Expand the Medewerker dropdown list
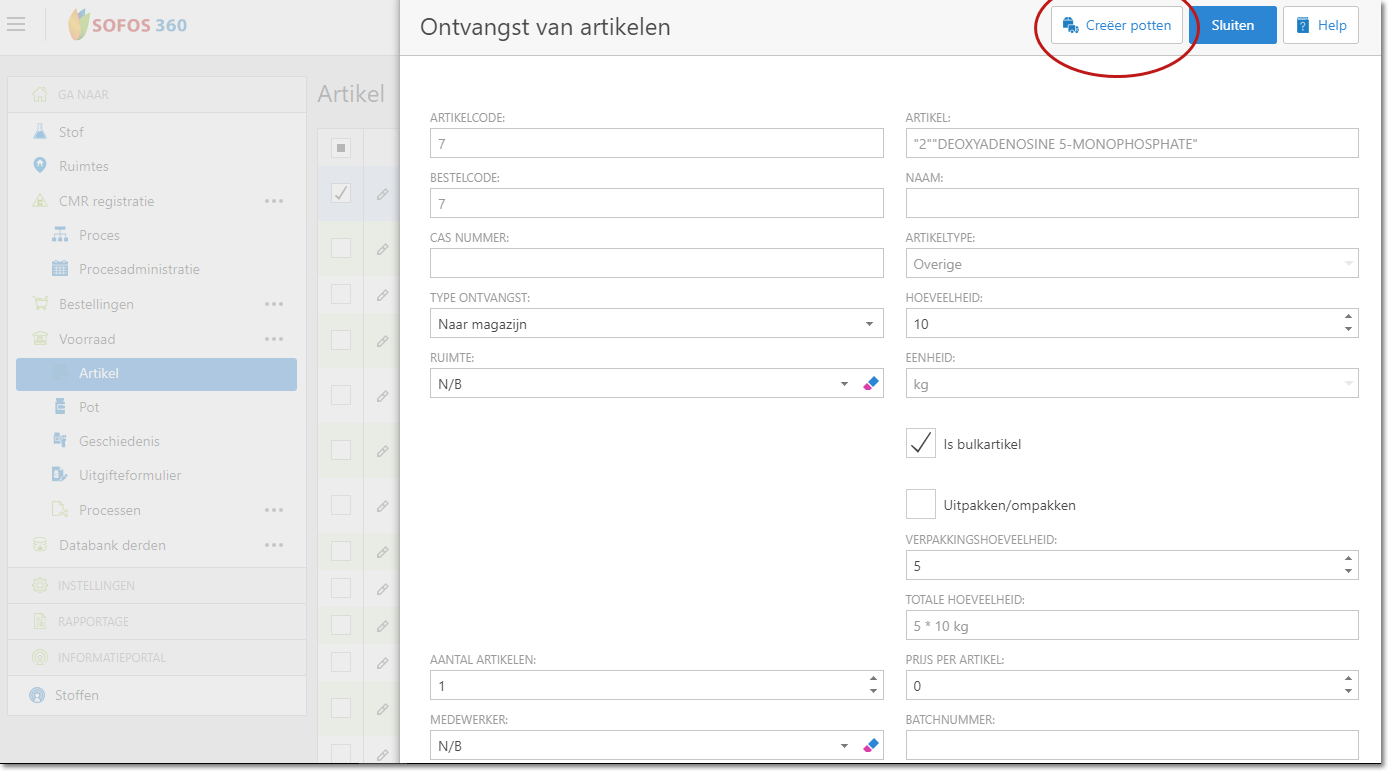 (x=844, y=746)
